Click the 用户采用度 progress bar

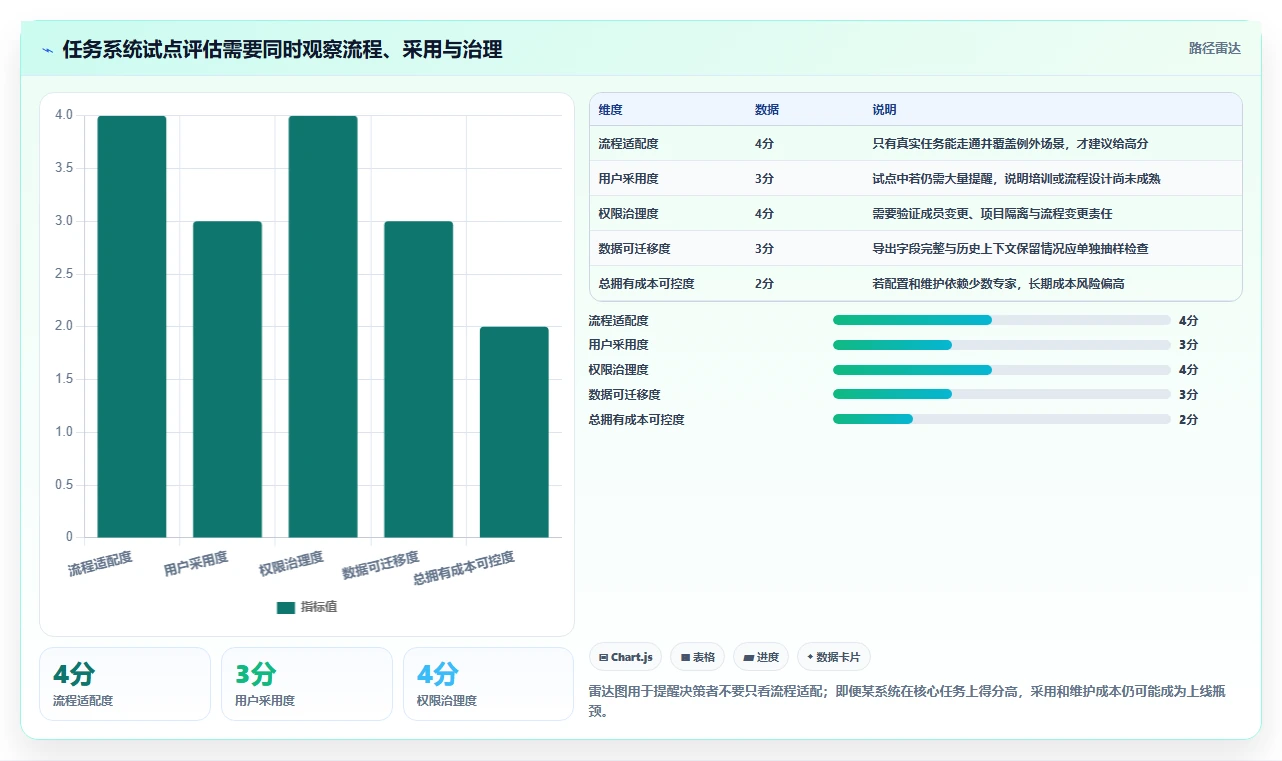(x=1001, y=345)
